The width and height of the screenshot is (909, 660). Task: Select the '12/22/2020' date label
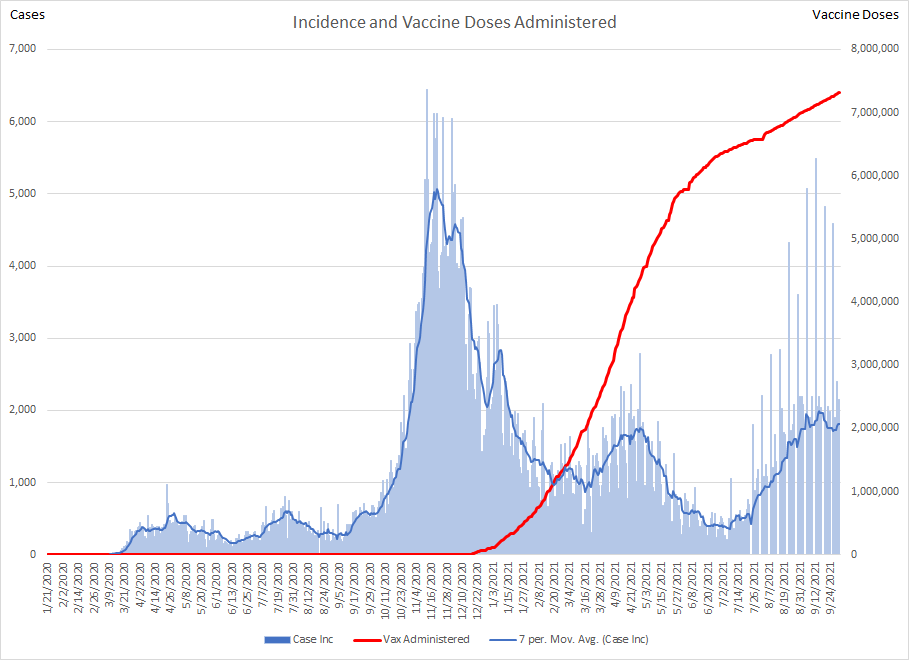477,588
